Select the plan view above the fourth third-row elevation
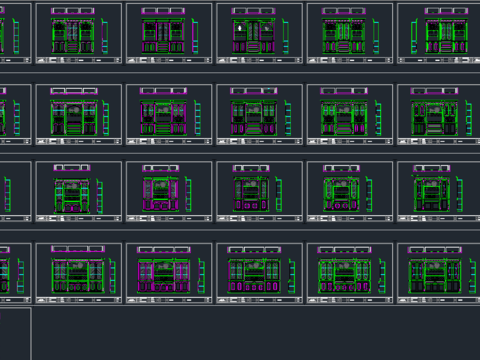Image resolution: width=480 pixels, height=360 pixels. tap(341, 168)
